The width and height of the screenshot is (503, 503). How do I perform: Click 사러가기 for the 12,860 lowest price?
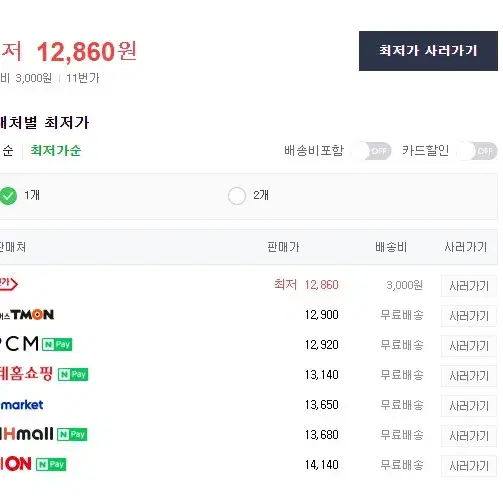point(469,286)
